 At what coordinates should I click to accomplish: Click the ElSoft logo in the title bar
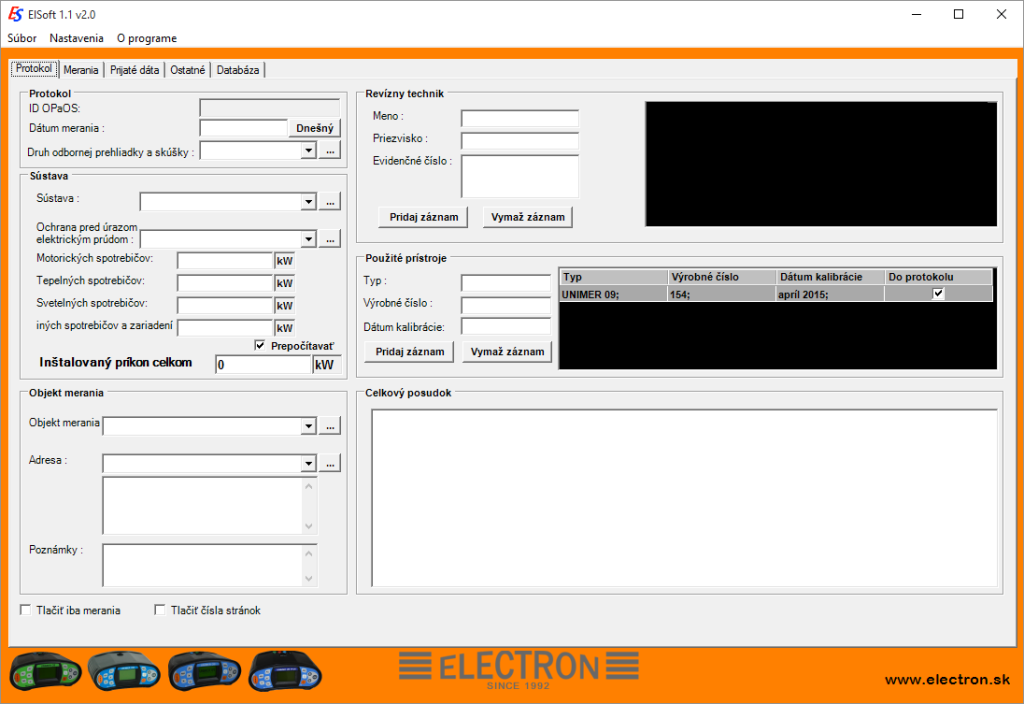[14, 14]
